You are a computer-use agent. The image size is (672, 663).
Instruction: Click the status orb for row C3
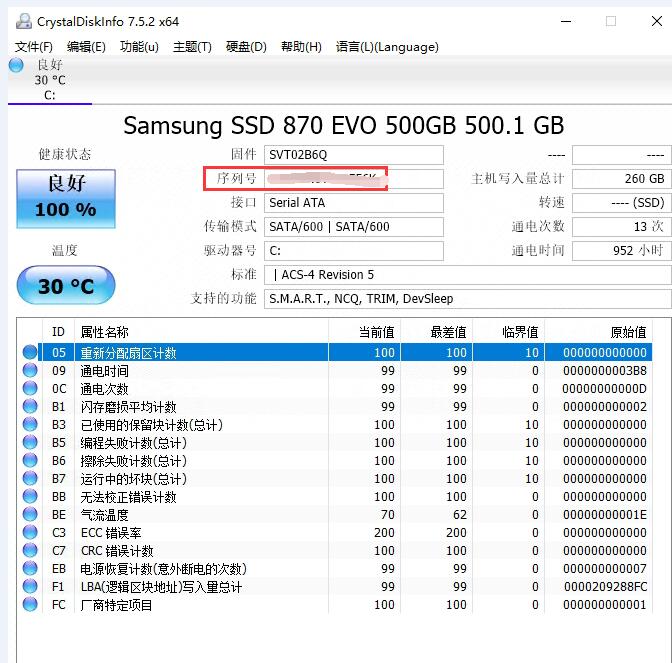(30, 532)
